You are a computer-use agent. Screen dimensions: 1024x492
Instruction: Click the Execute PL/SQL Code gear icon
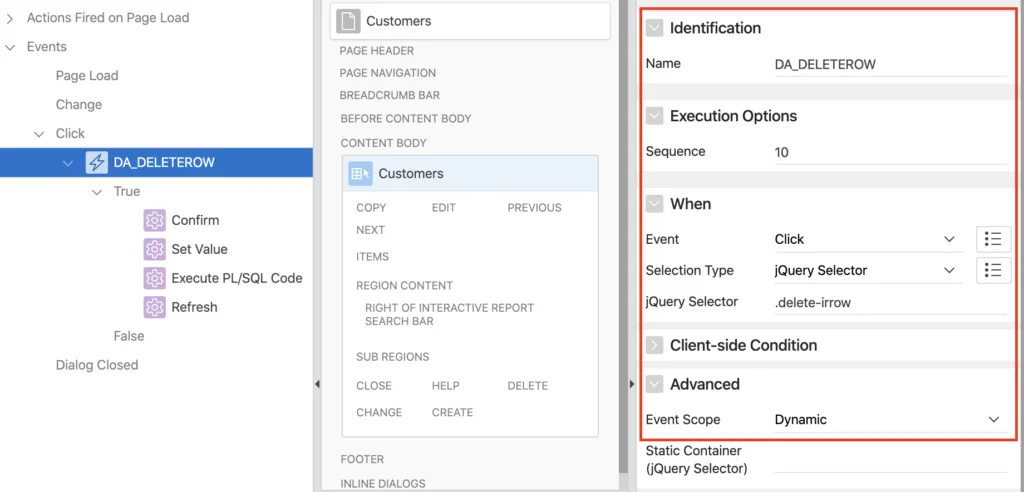[x=155, y=278]
